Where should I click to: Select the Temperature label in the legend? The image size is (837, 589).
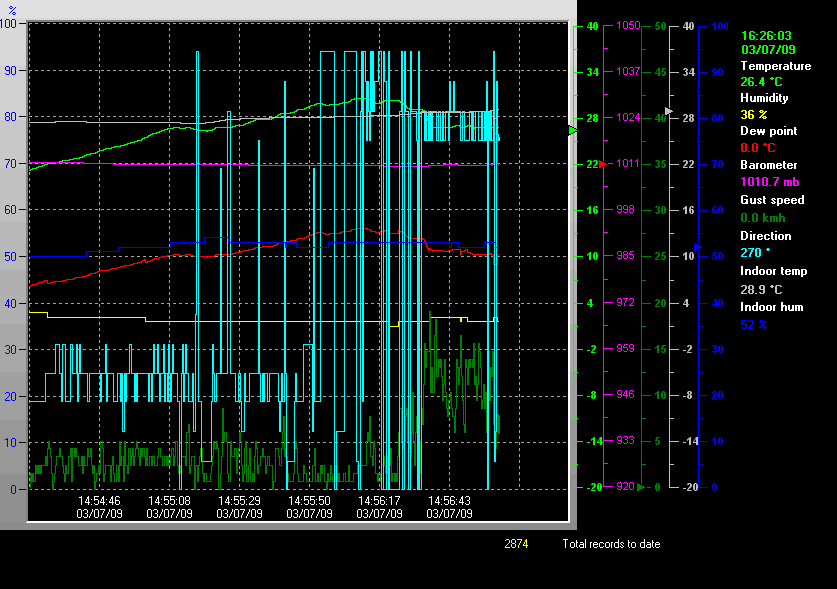pos(775,66)
